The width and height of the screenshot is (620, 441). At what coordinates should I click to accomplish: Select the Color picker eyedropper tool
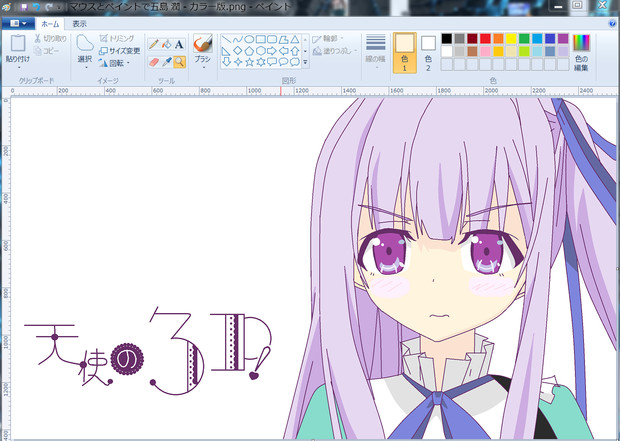(166, 62)
